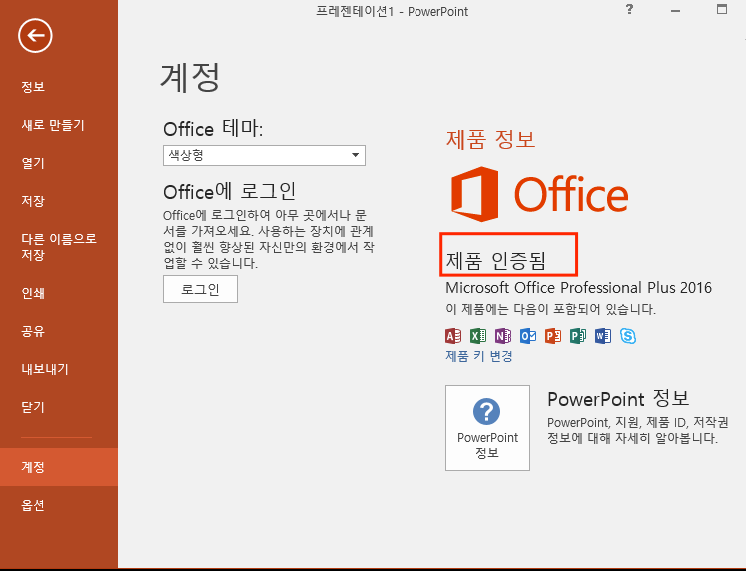Click the Skype for Business icon

point(628,336)
